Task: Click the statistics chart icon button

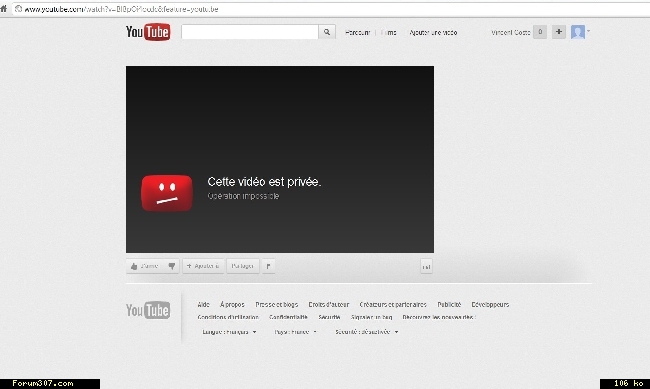Action: tap(426, 267)
